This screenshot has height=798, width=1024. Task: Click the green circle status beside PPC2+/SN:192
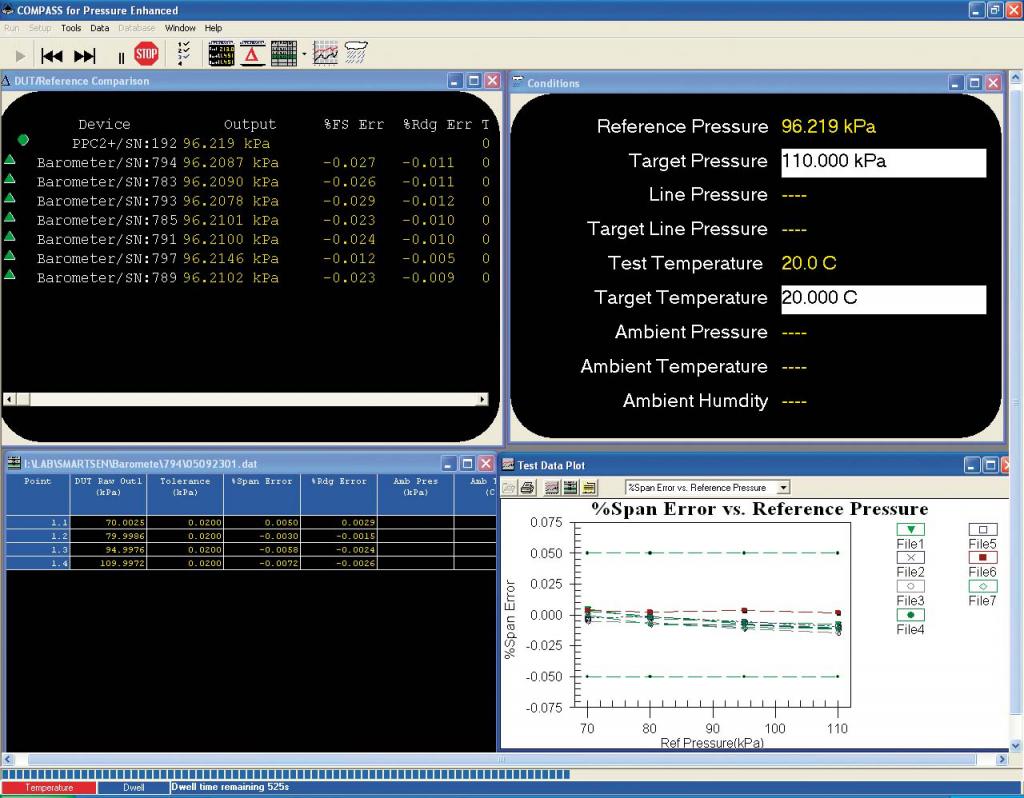click(x=23, y=140)
